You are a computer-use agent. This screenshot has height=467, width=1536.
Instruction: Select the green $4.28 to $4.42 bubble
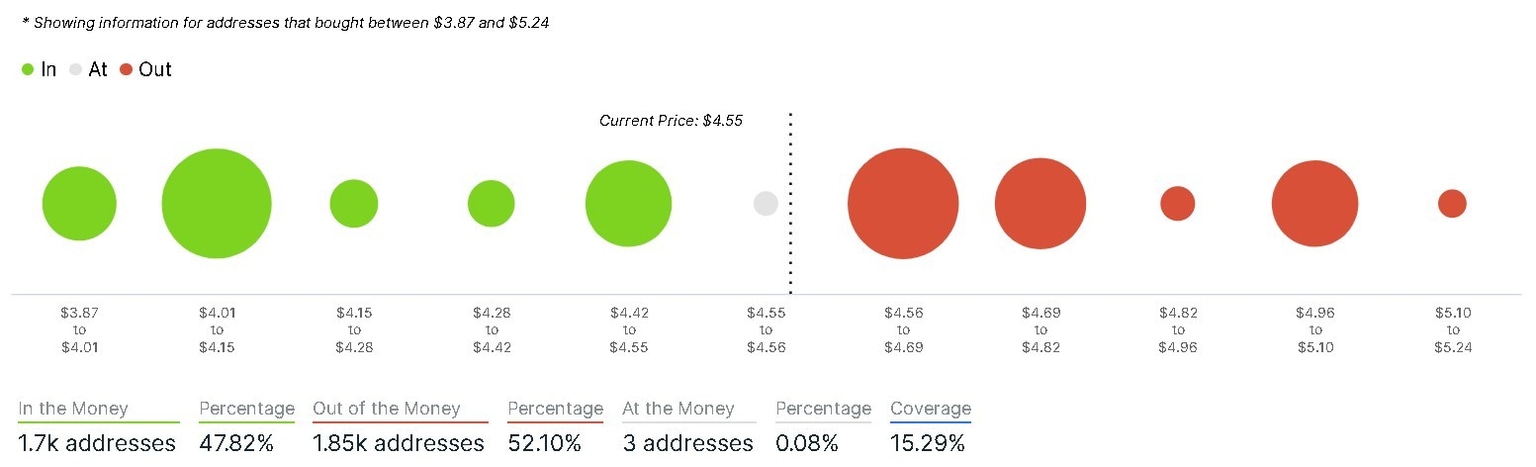coord(491,204)
